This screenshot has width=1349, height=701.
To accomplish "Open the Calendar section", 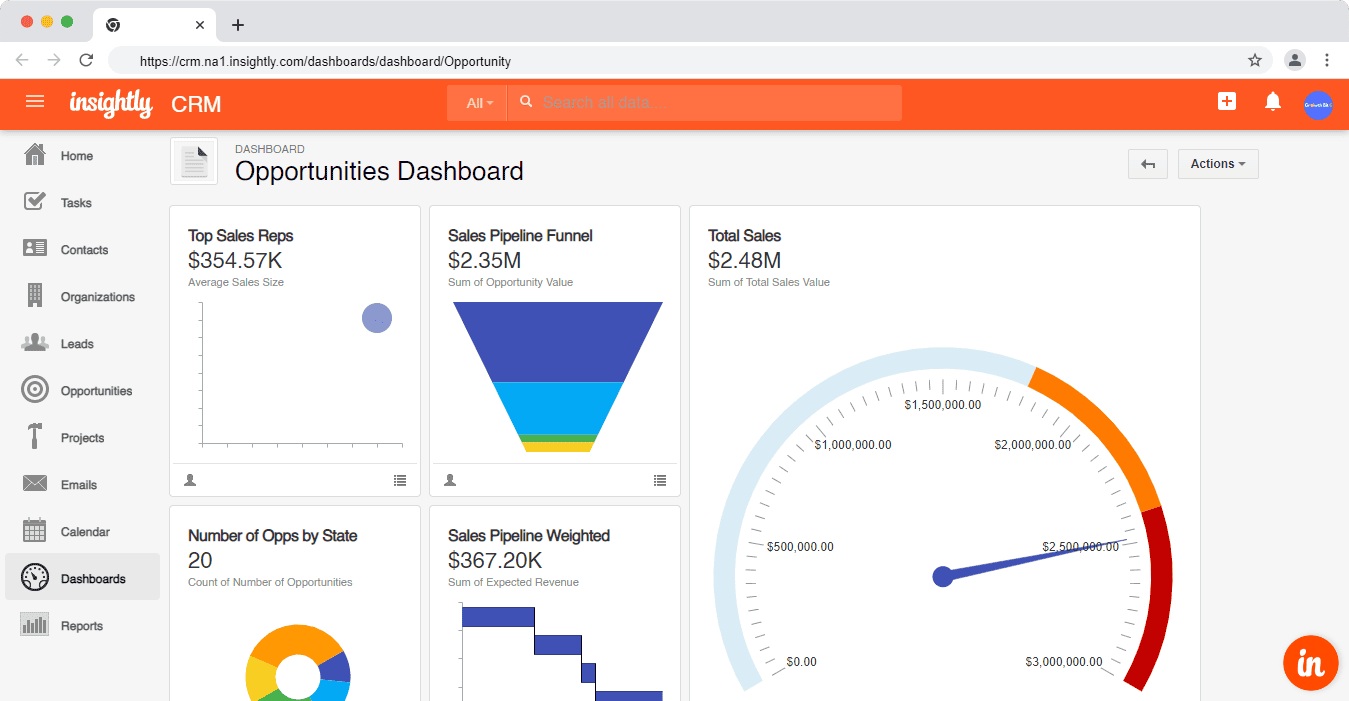I will [x=83, y=531].
